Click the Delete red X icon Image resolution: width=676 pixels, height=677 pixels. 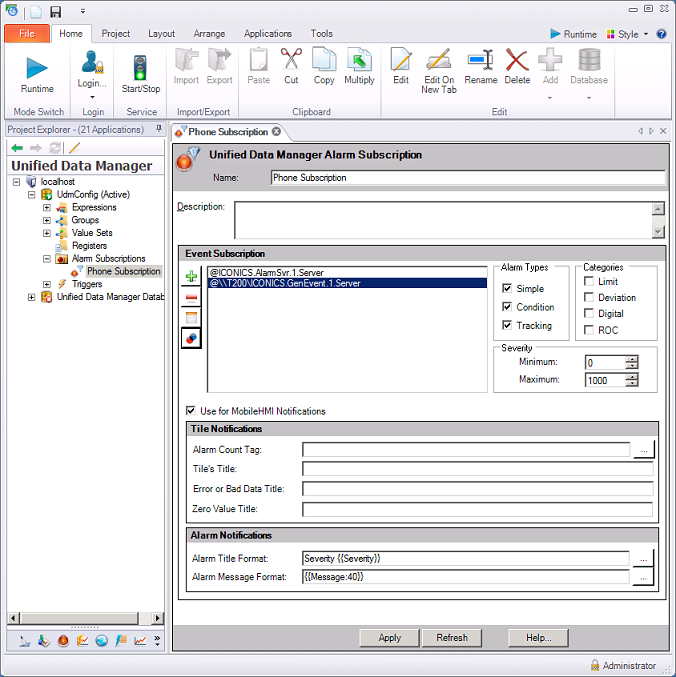(x=517, y=60)
